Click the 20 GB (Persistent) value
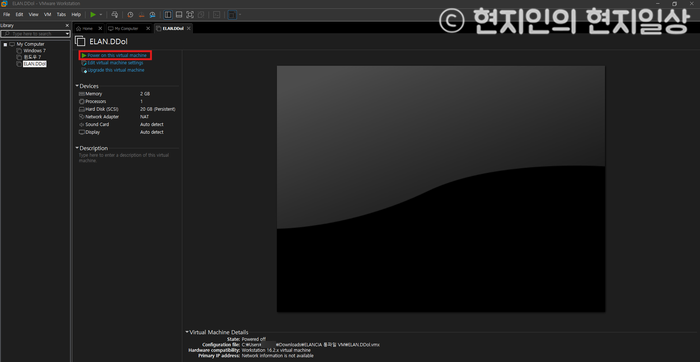Image resolution: width=700 pixels, height=362 pixels. click(158, 109)
